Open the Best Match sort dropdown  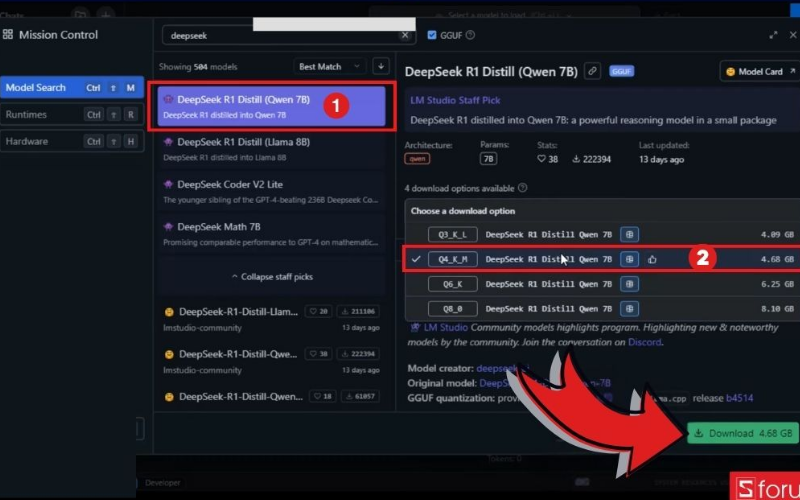pyautogui.click(x=330, y=66)
